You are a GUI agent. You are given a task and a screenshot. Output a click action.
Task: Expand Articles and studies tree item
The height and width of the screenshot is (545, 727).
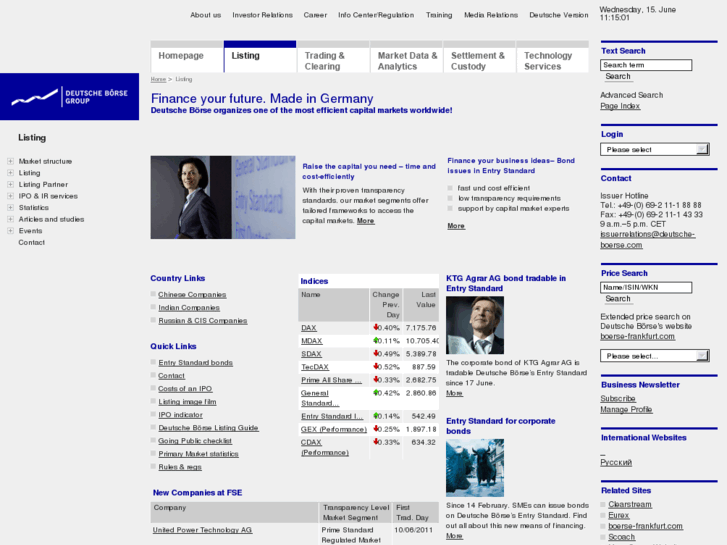click(x=10, y=219)
